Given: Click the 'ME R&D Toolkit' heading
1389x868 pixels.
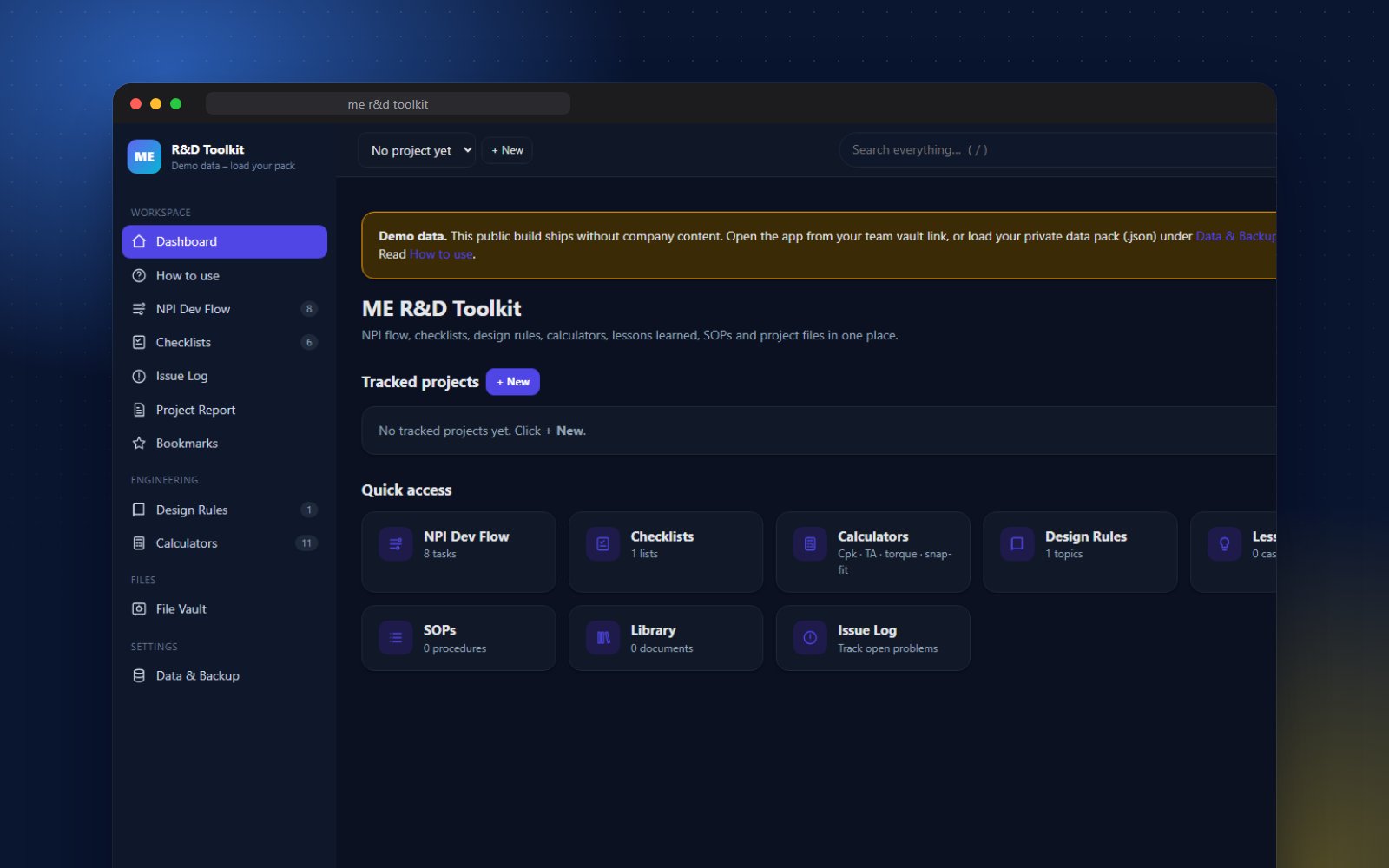Looking at the screenshot, I should pyautogui.click(x=441, y=309).
